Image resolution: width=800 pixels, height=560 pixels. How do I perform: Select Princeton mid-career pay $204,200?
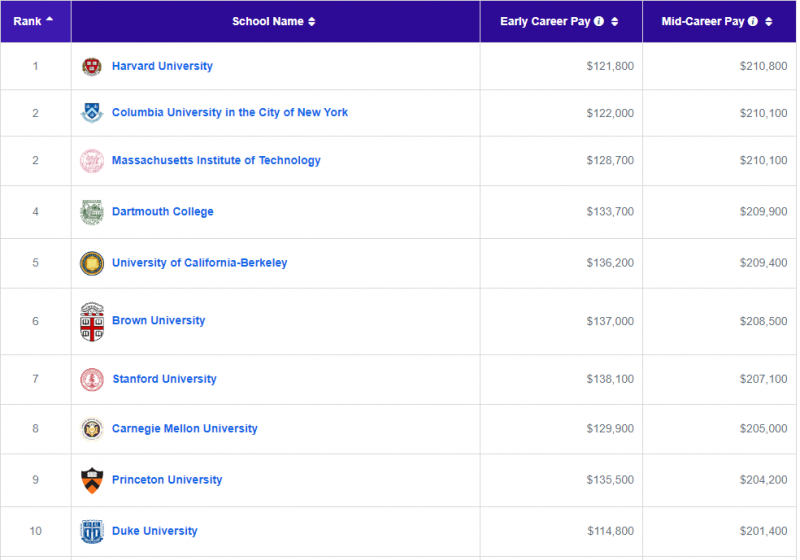pos(763,480)
